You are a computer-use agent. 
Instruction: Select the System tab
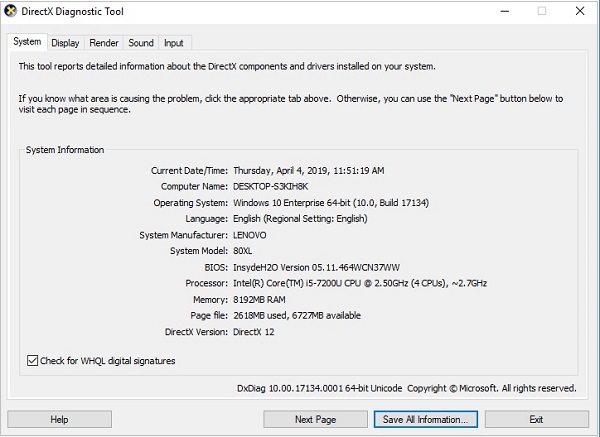(27, 42)
